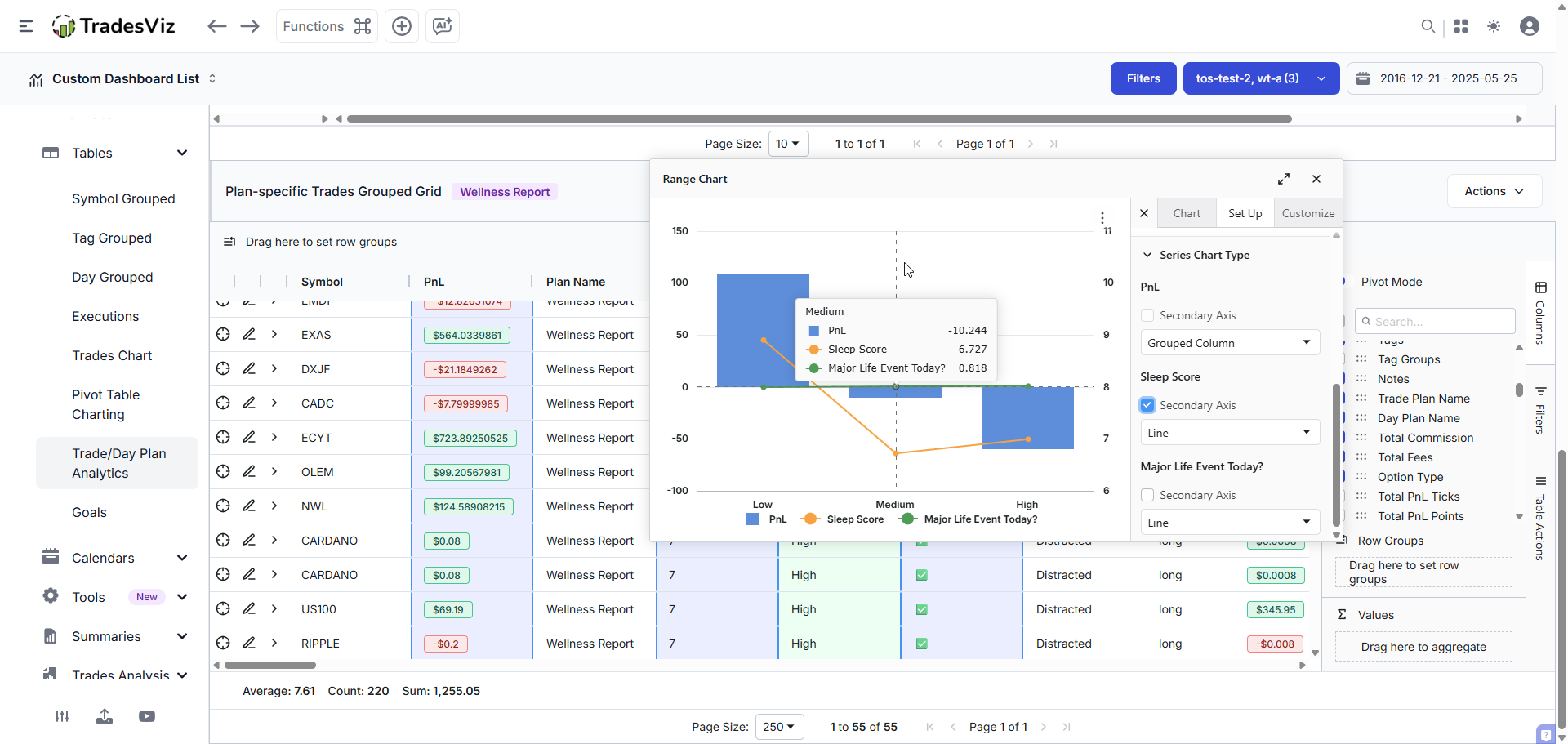1568x744 pixels.
Task: Click the Functions icon in the toolbar
Action: tap(363, 25)
